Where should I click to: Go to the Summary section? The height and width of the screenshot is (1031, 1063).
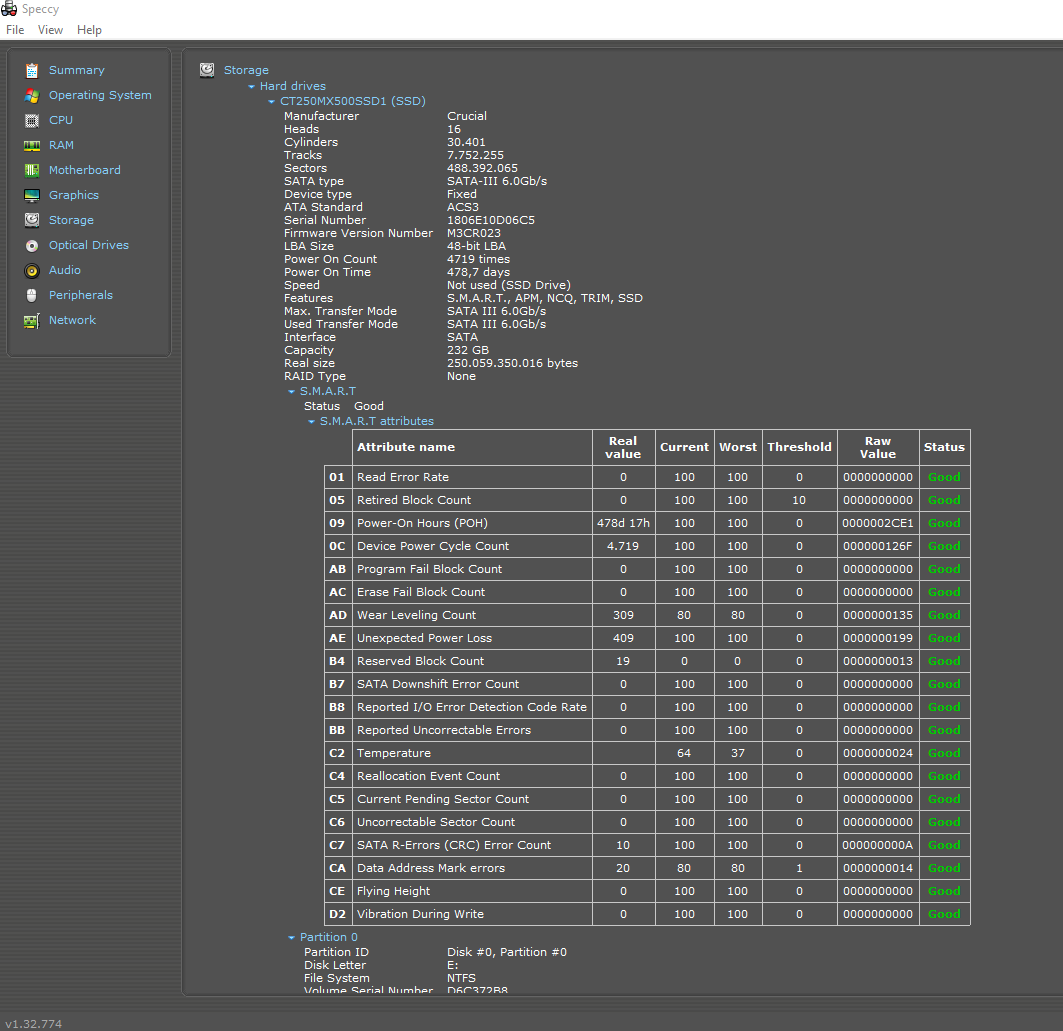(77, 70)
